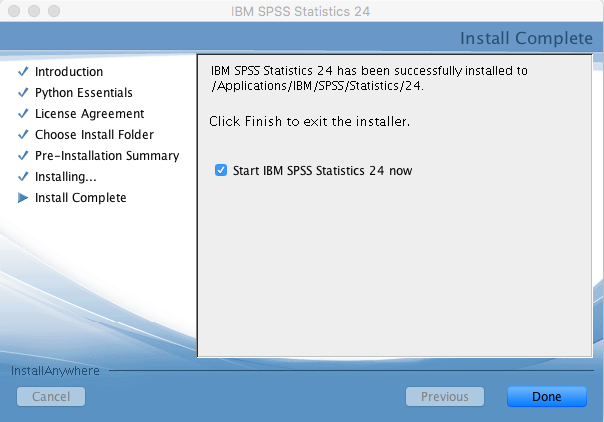Screen dimensions: 604x422
Task: Click the Install Complete header title
Action: click(x=526, y=38)
